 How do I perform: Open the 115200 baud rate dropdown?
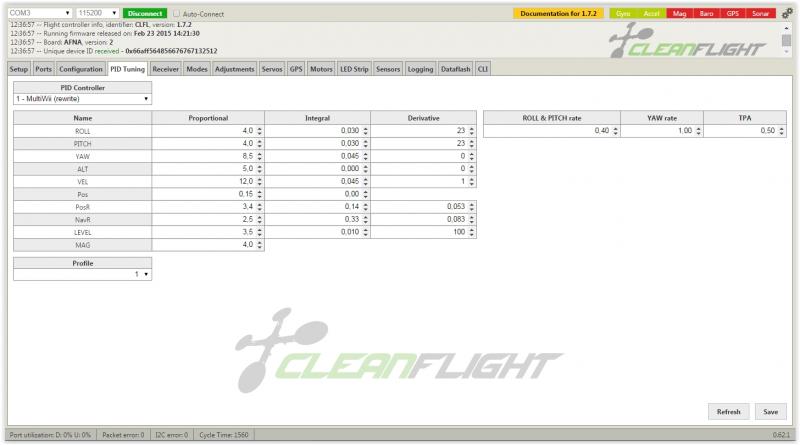(97, 13)
